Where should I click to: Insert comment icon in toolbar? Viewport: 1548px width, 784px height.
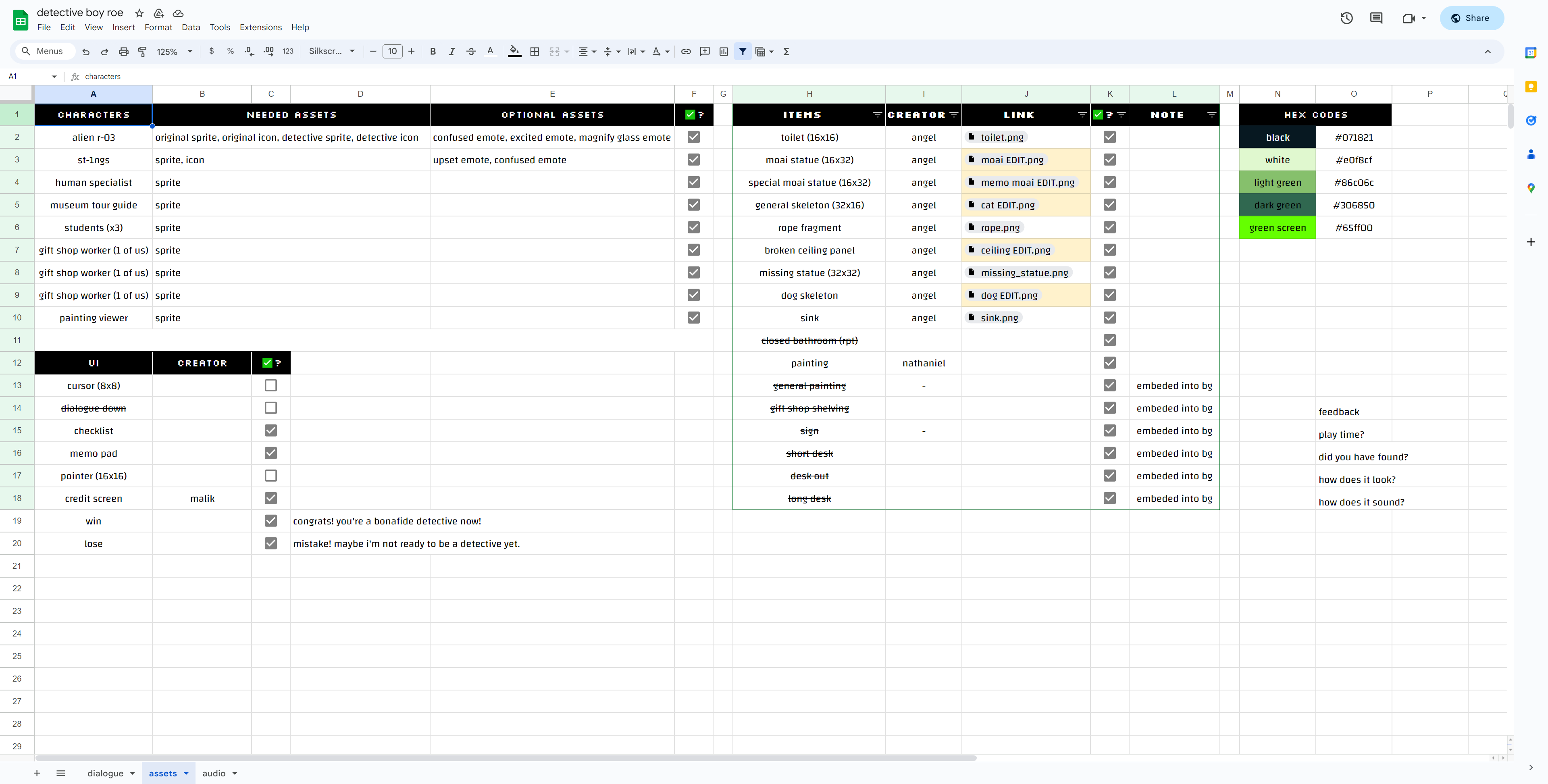(705, 52)
